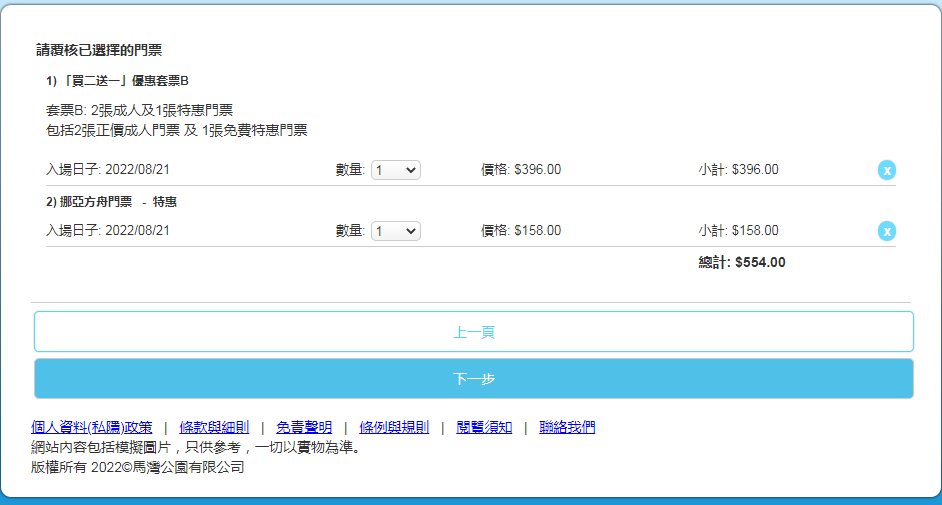This screenshot has width=942, height=505.
Task: Open 條款與細則 link
Action: 214,427
